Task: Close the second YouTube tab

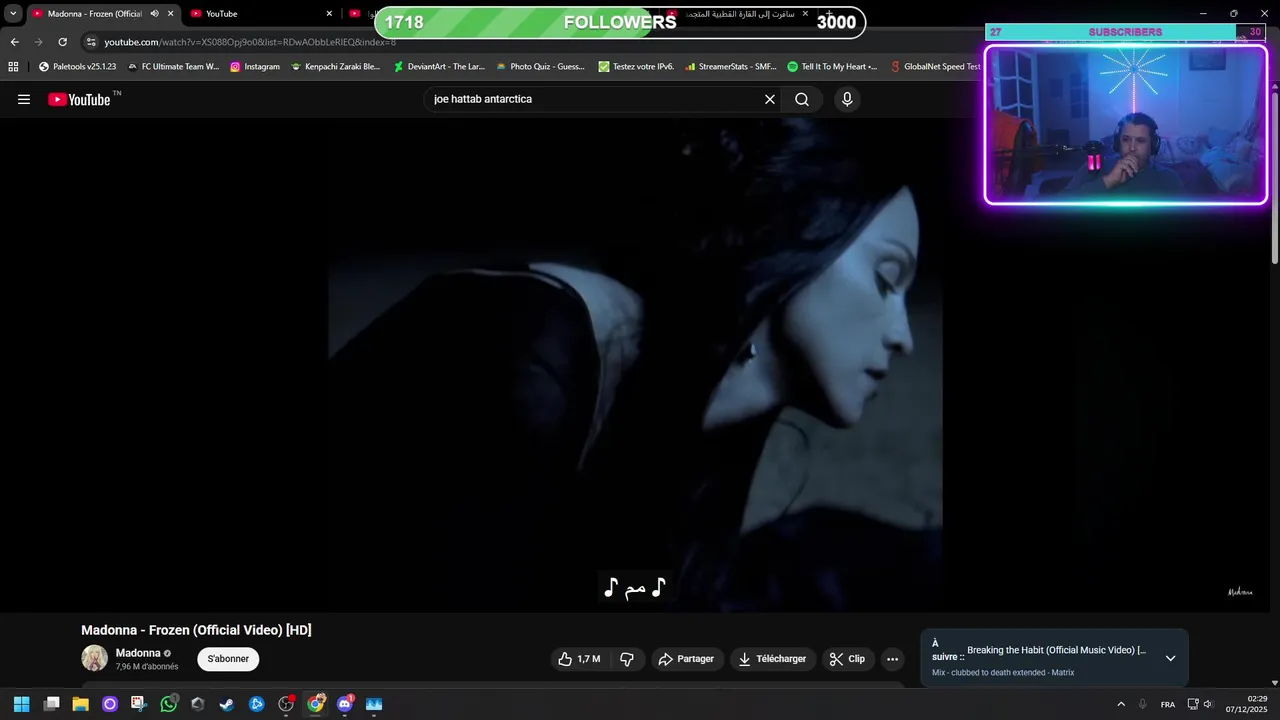Action: (x=329, y=14)
